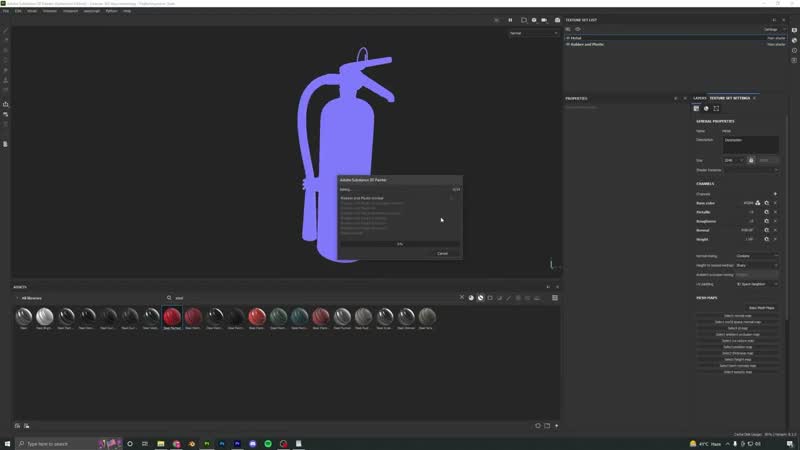Open the Settings dropdown in Texture Set List

pos(774,29)
